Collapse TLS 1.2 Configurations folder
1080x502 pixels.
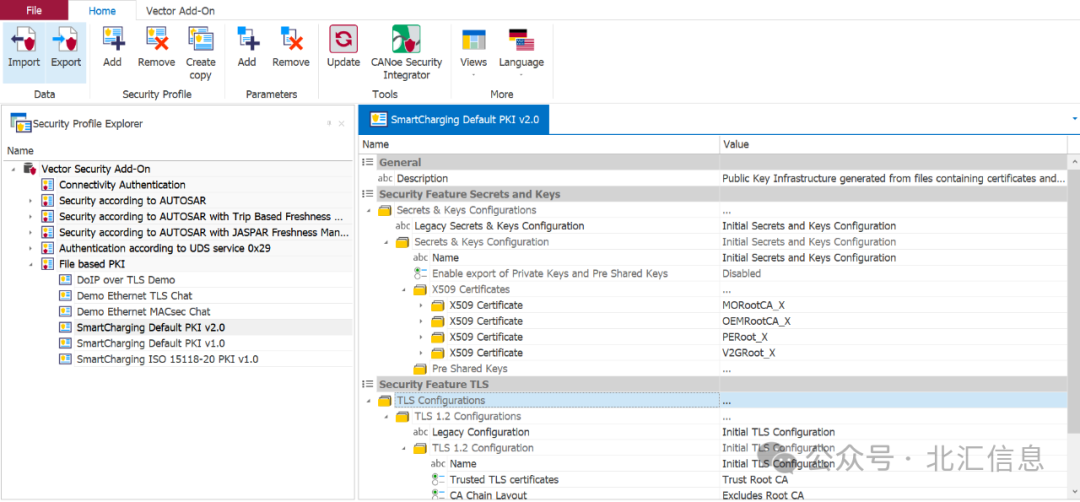click(386, 416)
